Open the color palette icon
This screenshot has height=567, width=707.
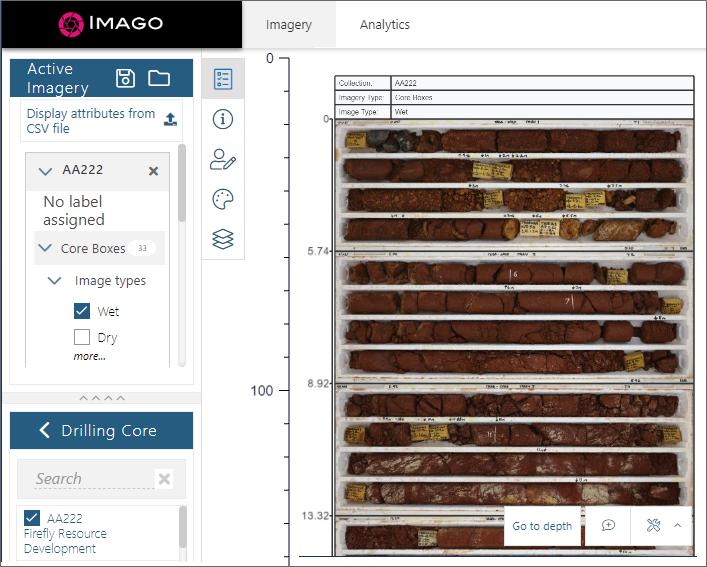[x=223, y=200]
